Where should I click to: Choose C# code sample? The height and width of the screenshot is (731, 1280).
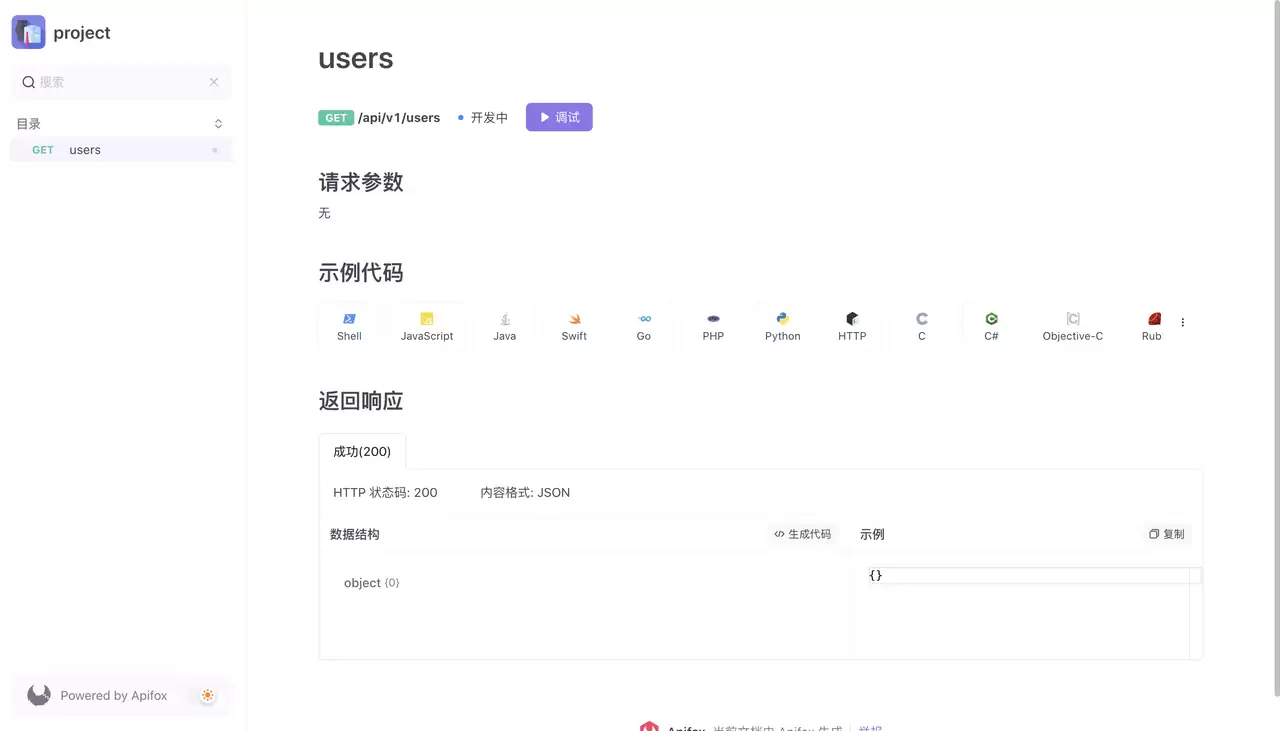click(991, 327)
